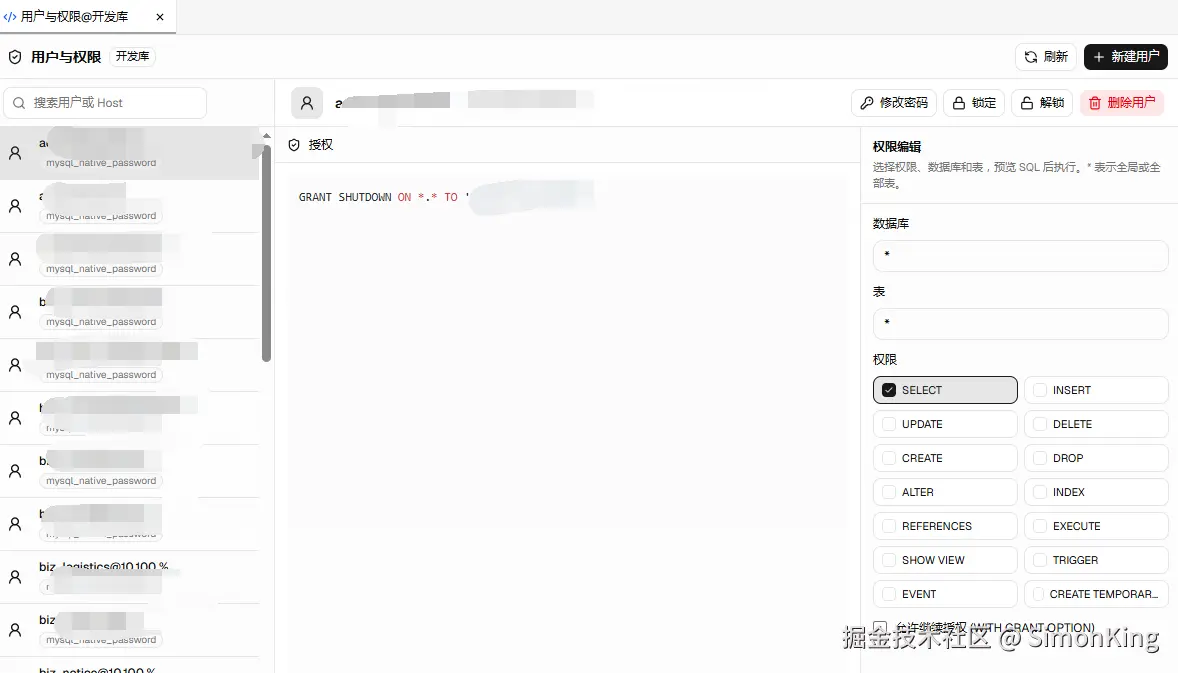Check the INSERT privilege
The image size is (1178, 673).
1096,390
